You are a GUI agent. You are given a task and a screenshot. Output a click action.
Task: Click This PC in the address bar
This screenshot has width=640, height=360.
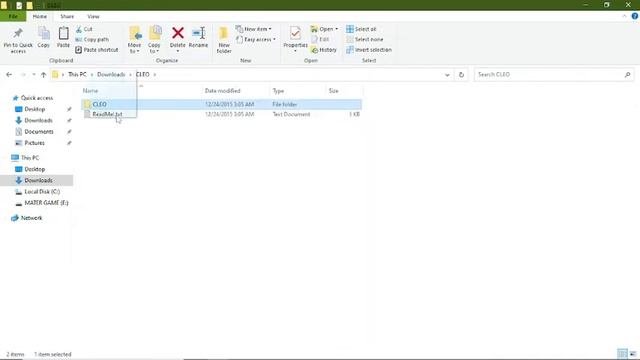[x=77, y=74]
